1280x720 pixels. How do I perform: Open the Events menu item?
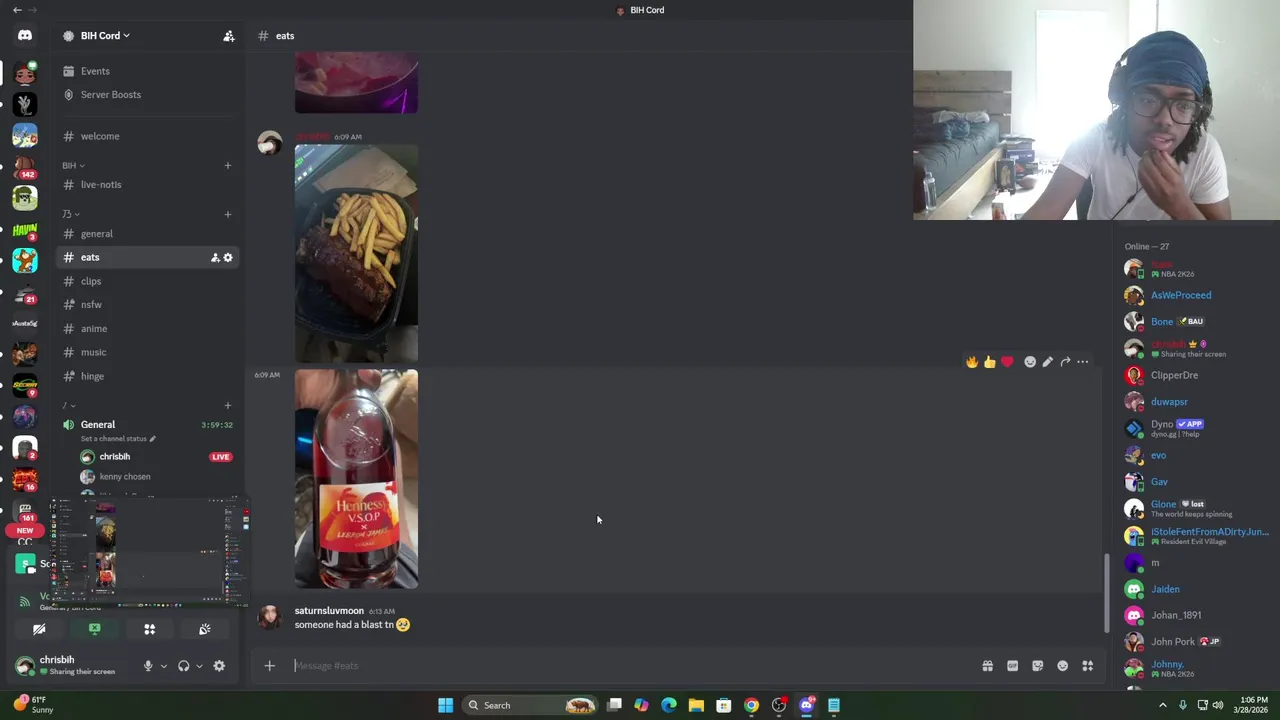coord(148,71)
